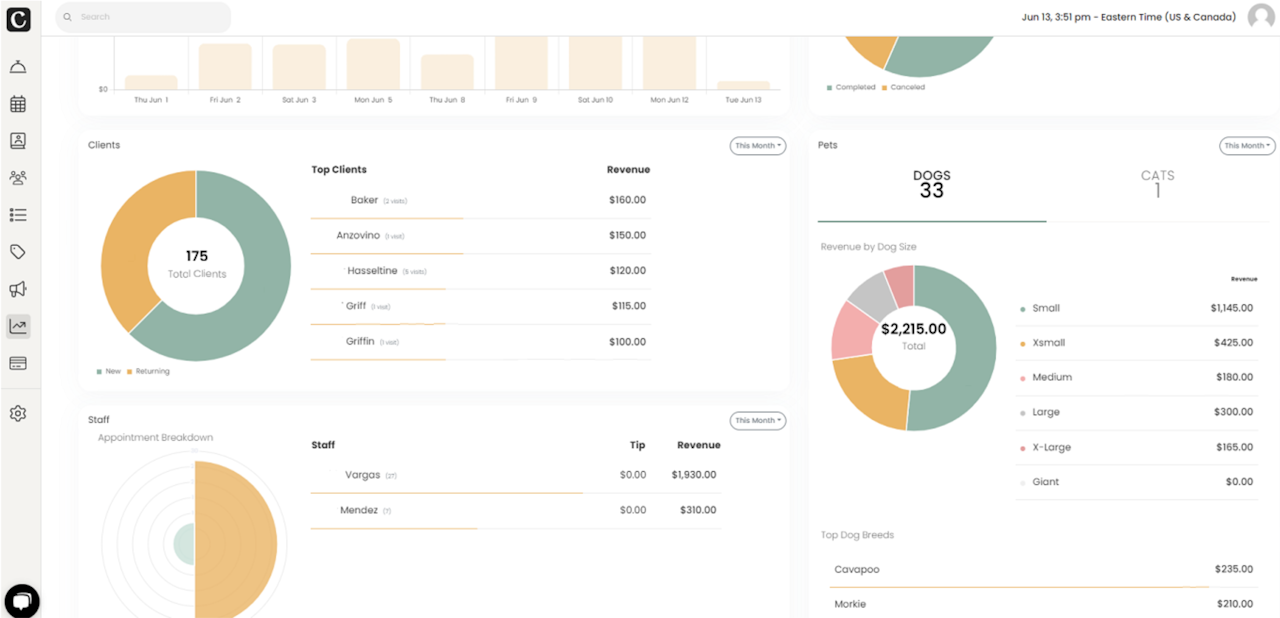Open the megaphone marketing icon
1280x618 pixels.
[x=18, y=289]
